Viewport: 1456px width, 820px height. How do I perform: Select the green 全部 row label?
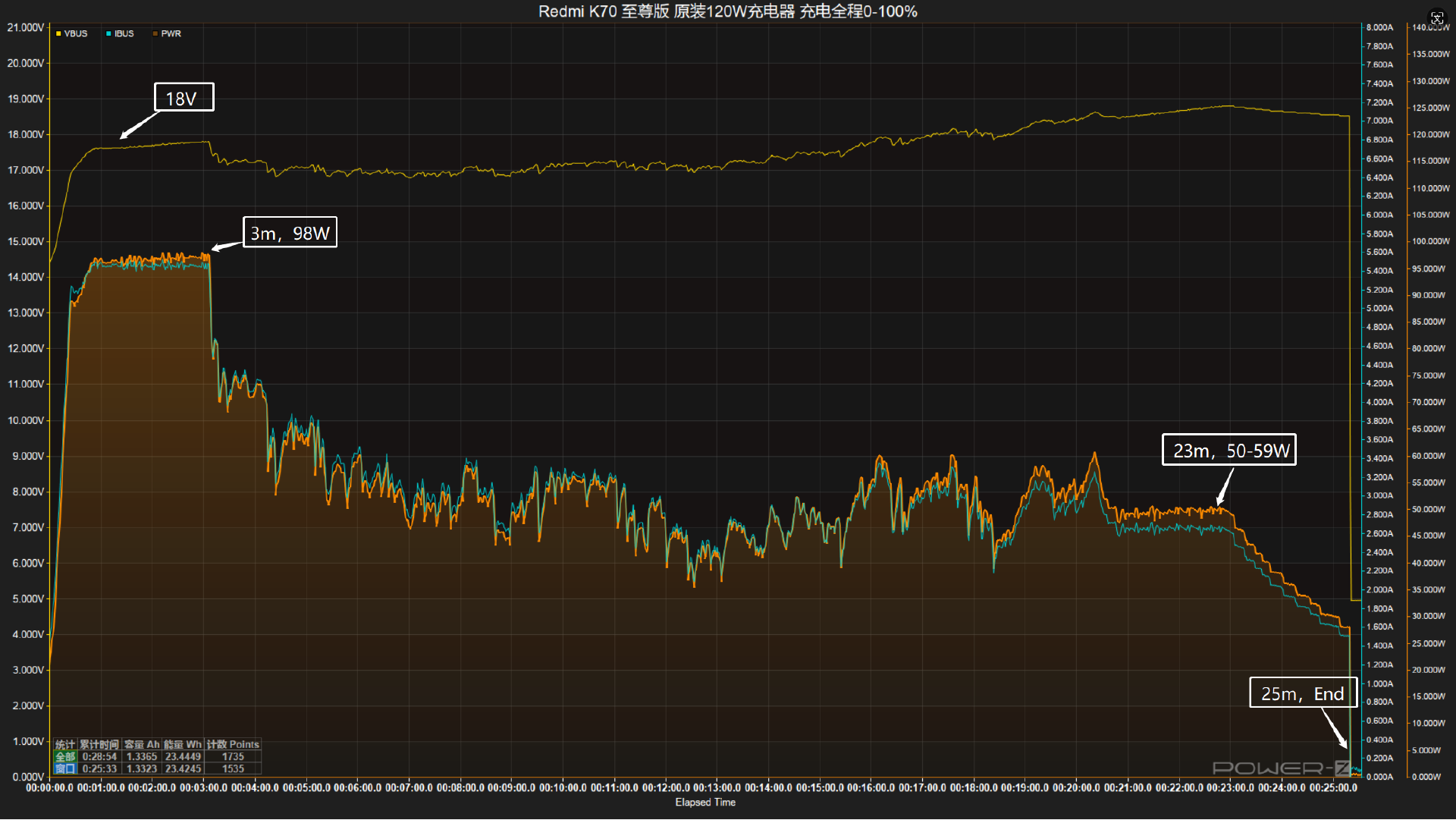(65, 757)
